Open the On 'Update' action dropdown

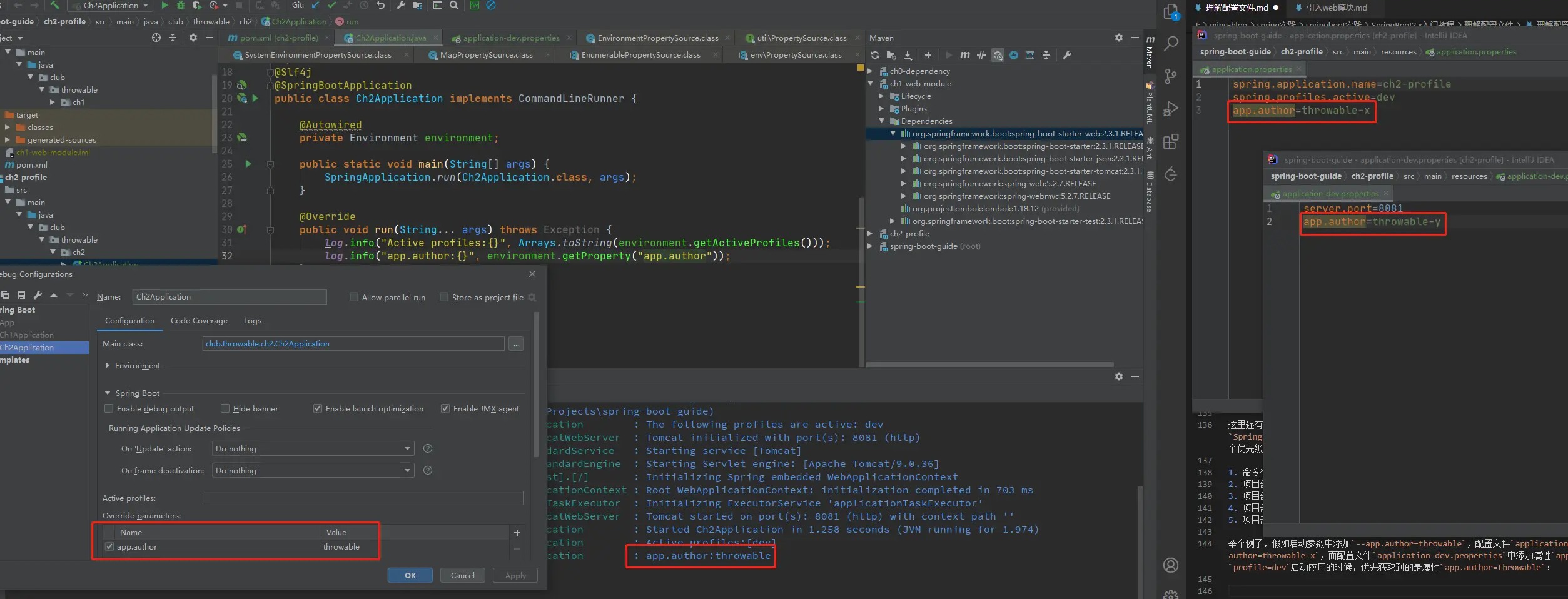click(x=313, y=448)
